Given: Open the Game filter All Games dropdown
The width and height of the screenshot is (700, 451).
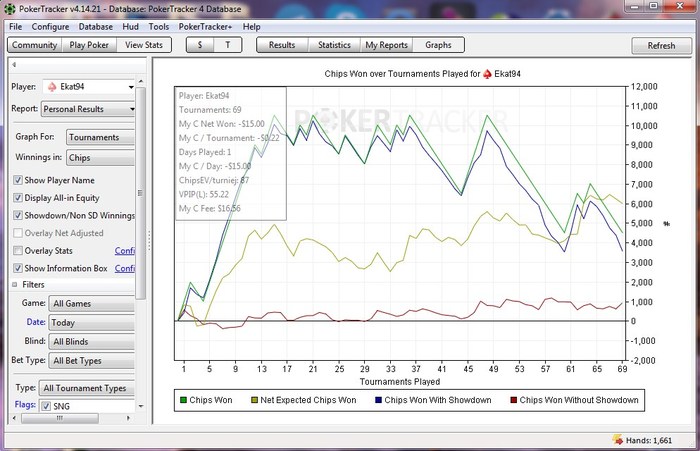Looking at the screenshot, I should [92, 304].
